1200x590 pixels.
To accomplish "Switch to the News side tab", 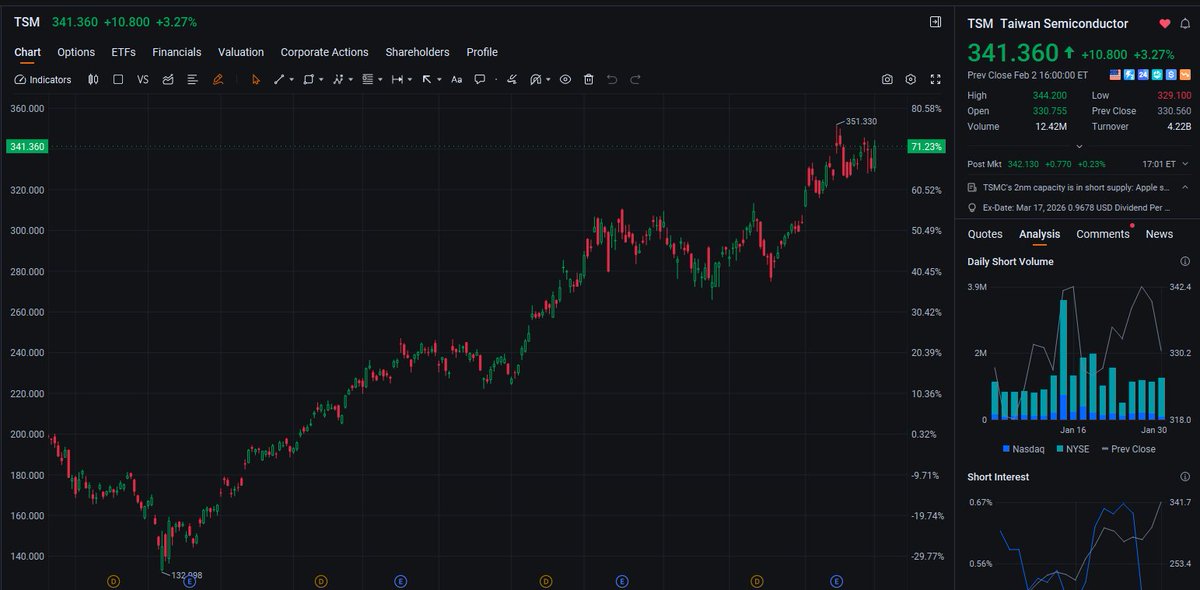I will coord(1159,234).
